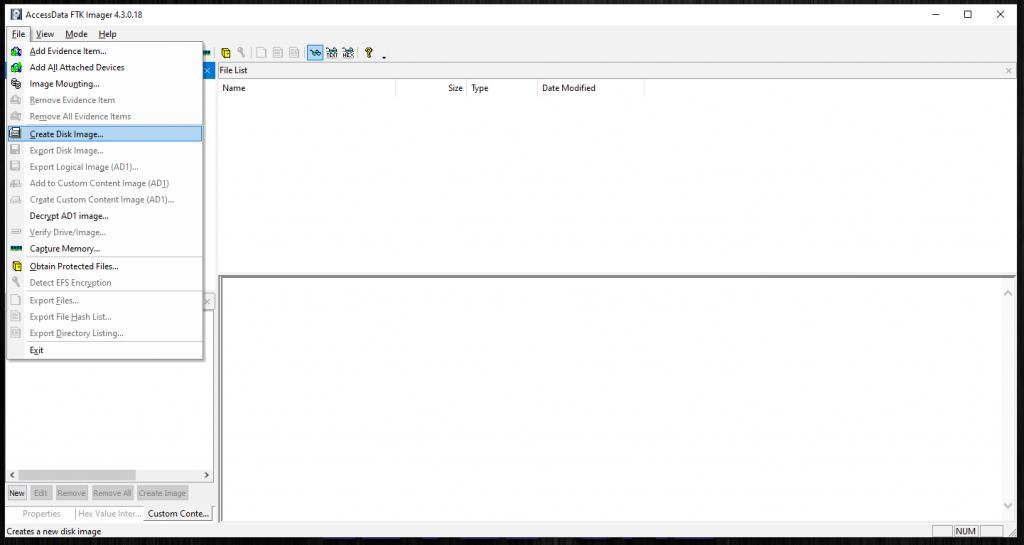
Task: Click Remove All Evidence Items entry
Action: (x=104, y=116)
